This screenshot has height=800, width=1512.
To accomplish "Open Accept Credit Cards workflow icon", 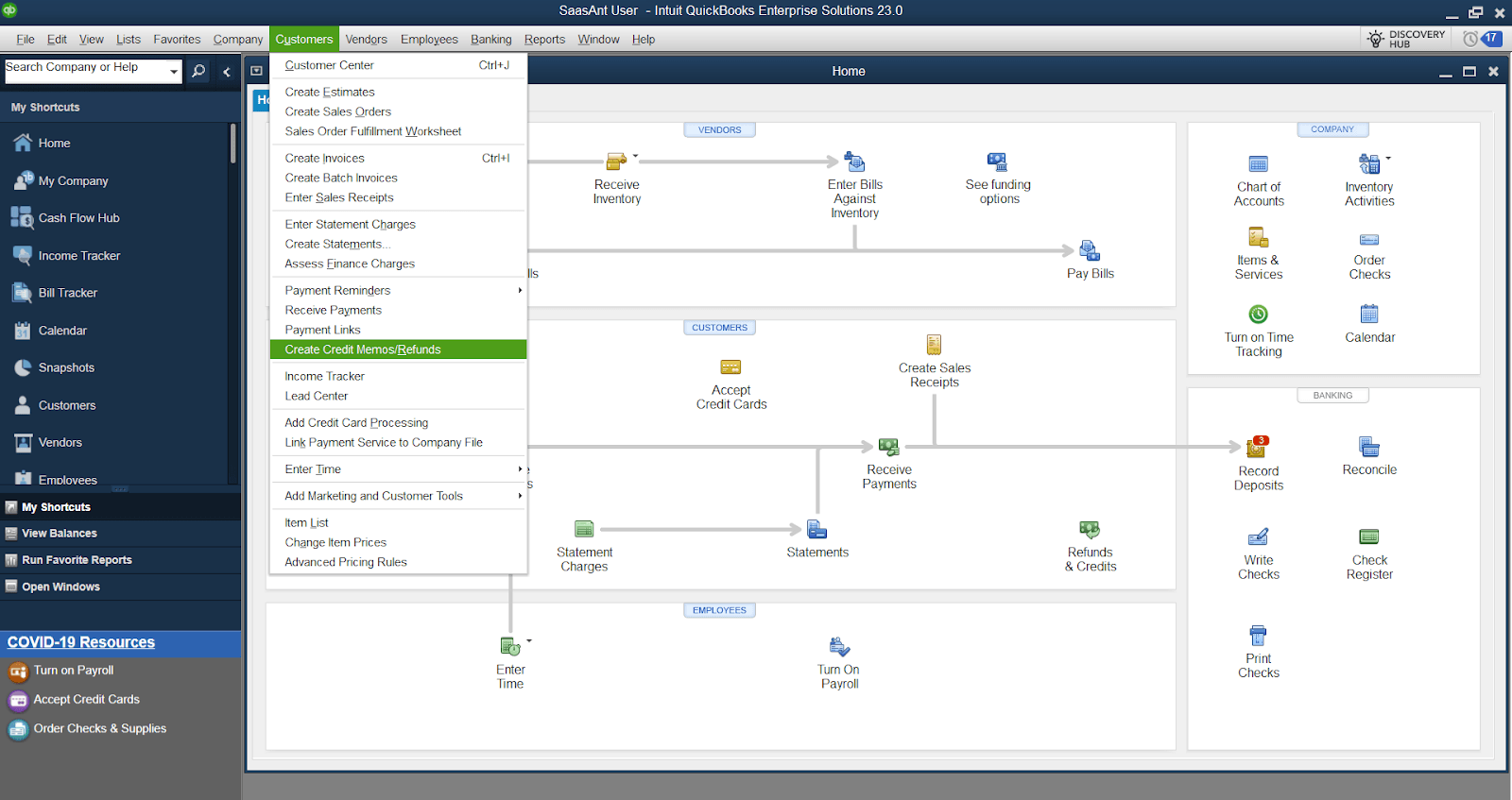I will pyautogui.click(x=730, y=366).
